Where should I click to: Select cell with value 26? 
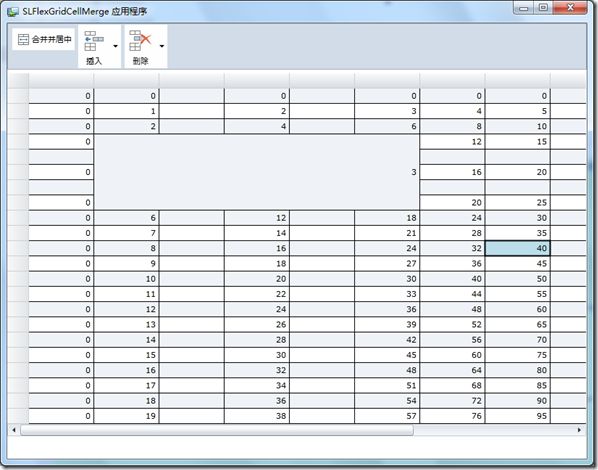pos(257,325)
